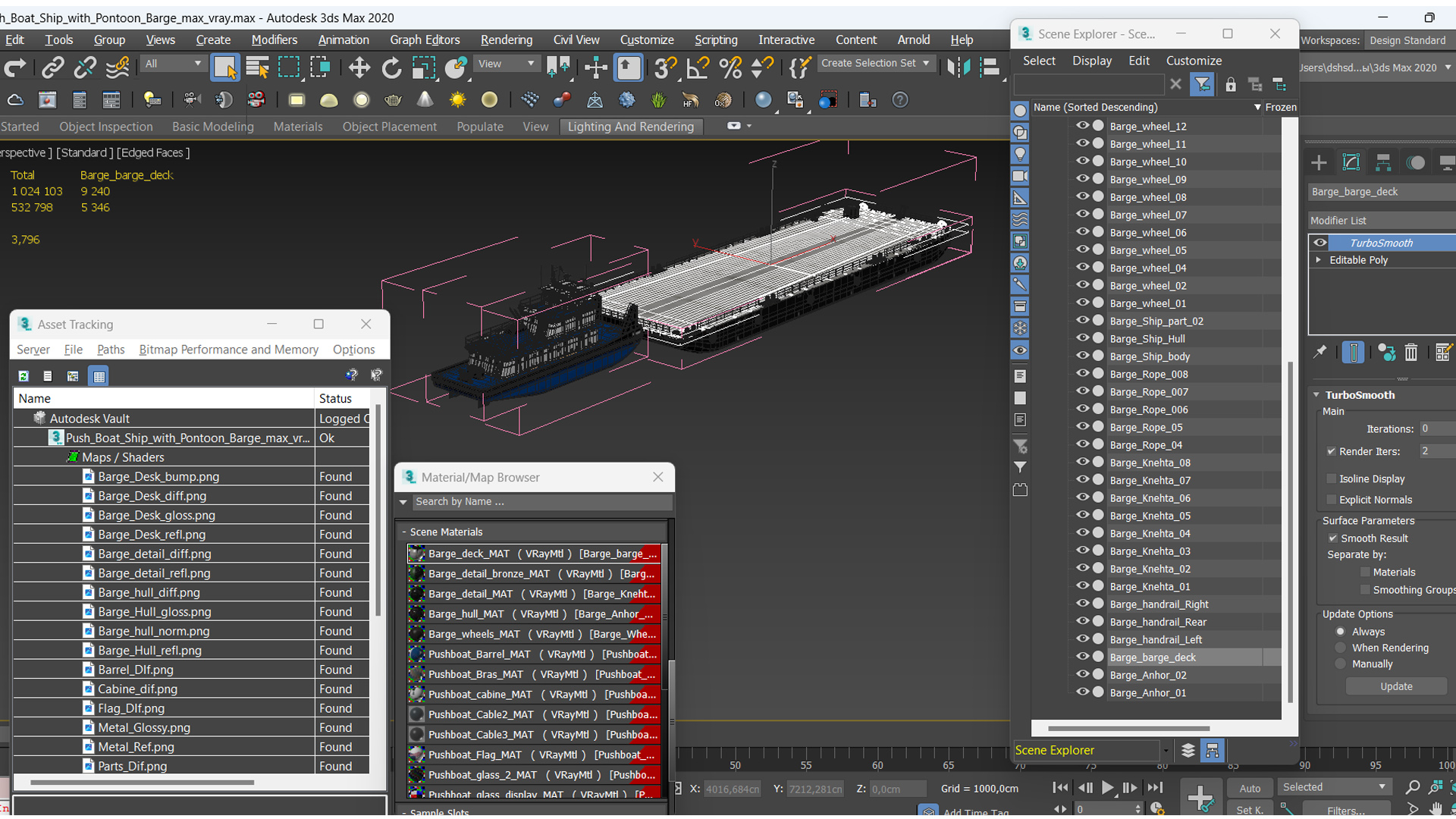Open the Selected key filter dropdown
Viewport: 1456px width, 819px height.
[1334, 787]
